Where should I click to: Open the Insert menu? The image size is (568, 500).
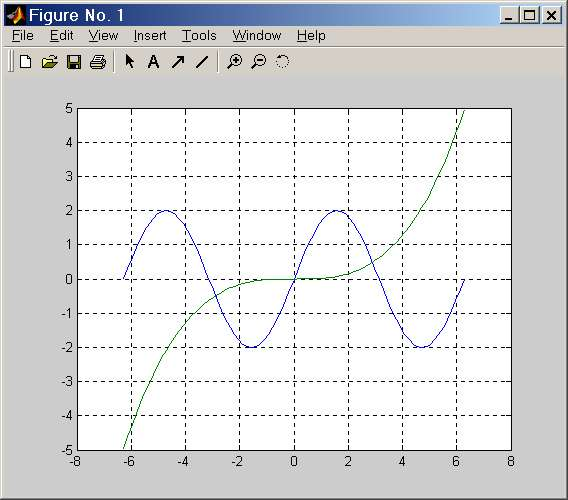tap(150, 36)
